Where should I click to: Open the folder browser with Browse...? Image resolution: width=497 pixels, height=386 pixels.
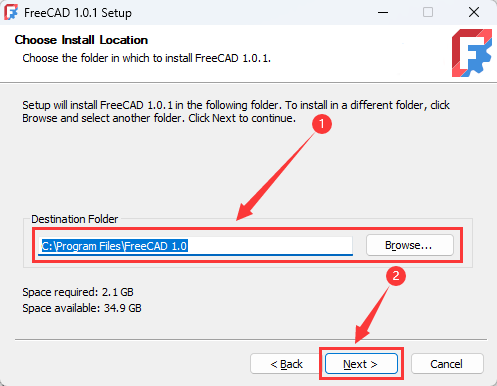coord(410,245)
